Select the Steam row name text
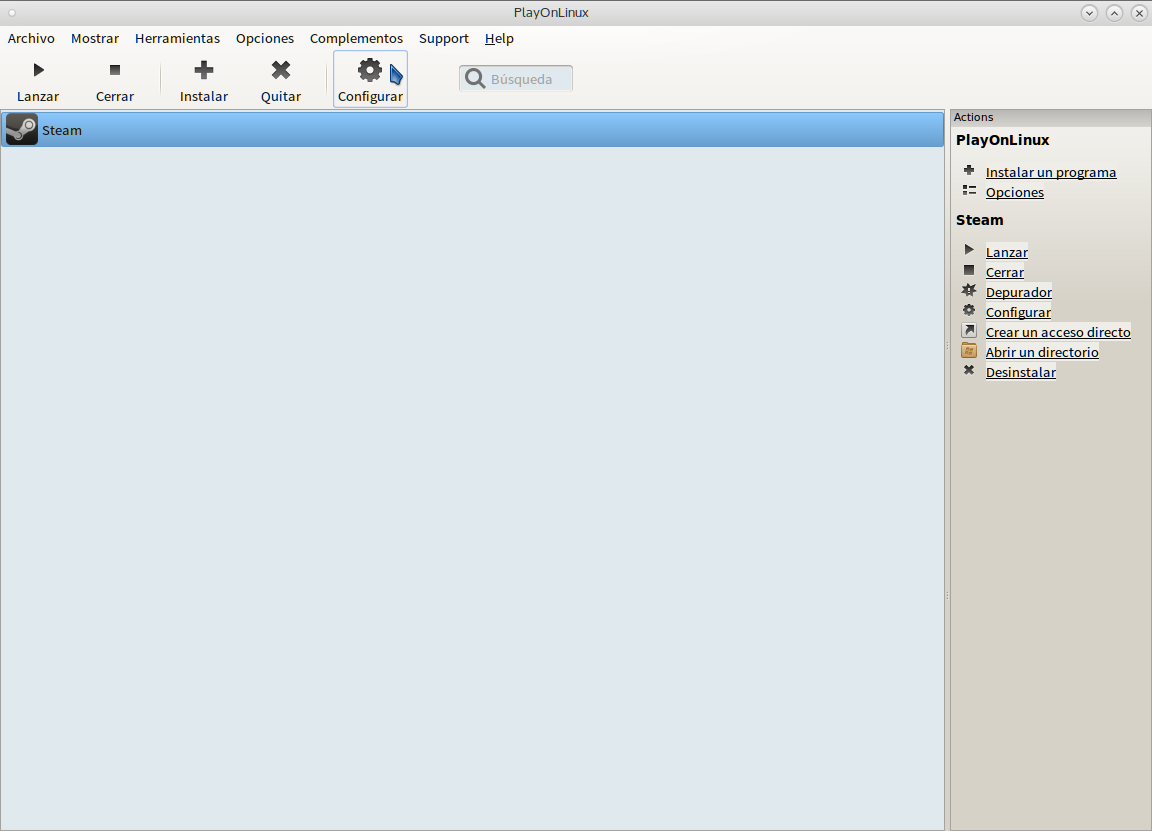Screen dimensions: 1152x831 (x=62, y=130)
